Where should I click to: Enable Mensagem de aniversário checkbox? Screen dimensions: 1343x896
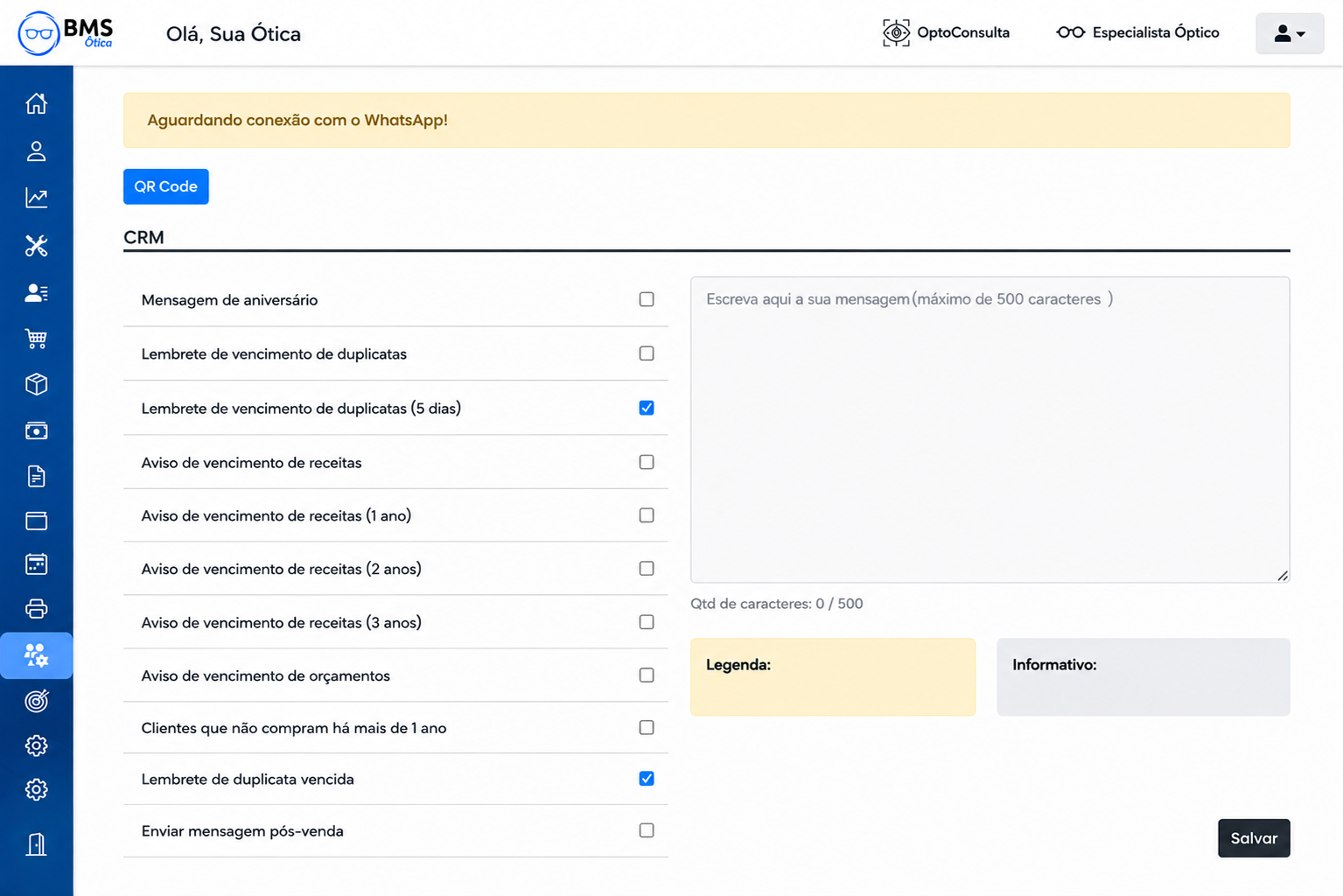click(x=647, y=299)
